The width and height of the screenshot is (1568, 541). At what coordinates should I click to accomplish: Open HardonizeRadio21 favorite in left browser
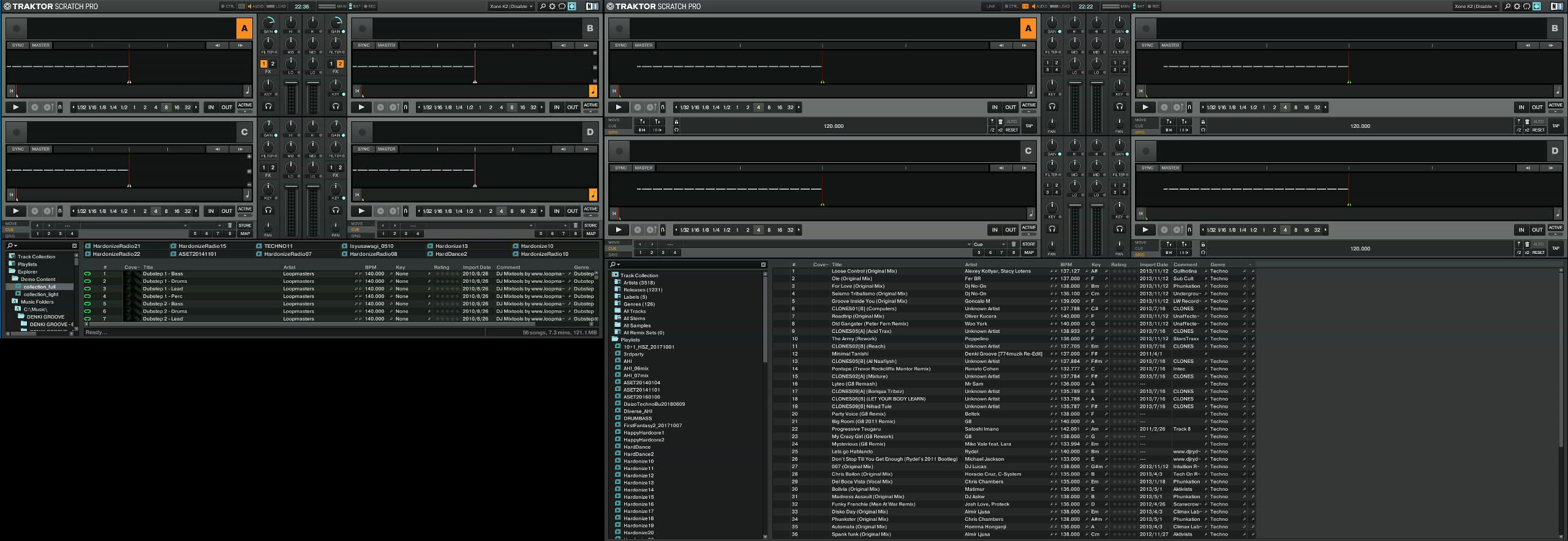tap(113, 246)
